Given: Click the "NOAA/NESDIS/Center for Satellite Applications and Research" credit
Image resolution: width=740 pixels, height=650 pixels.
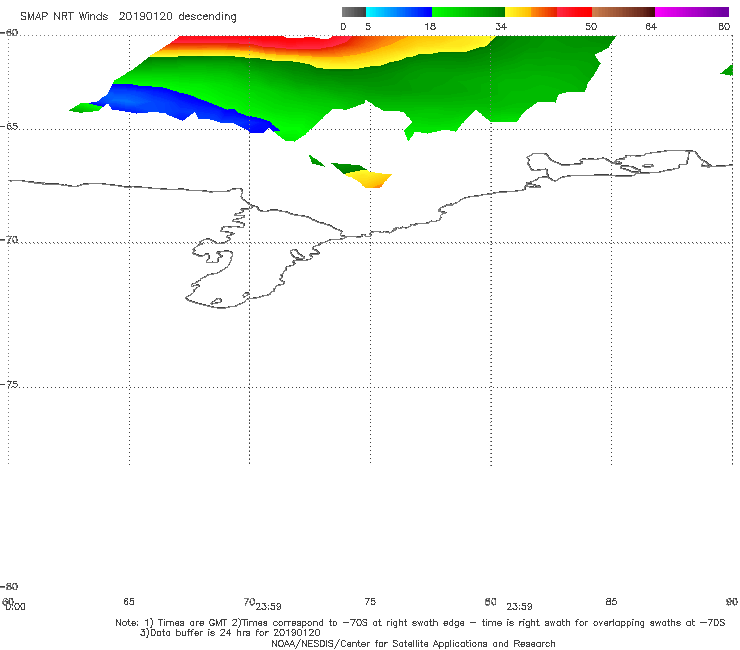Looking at the screenshot, I should tap(413, 643).
